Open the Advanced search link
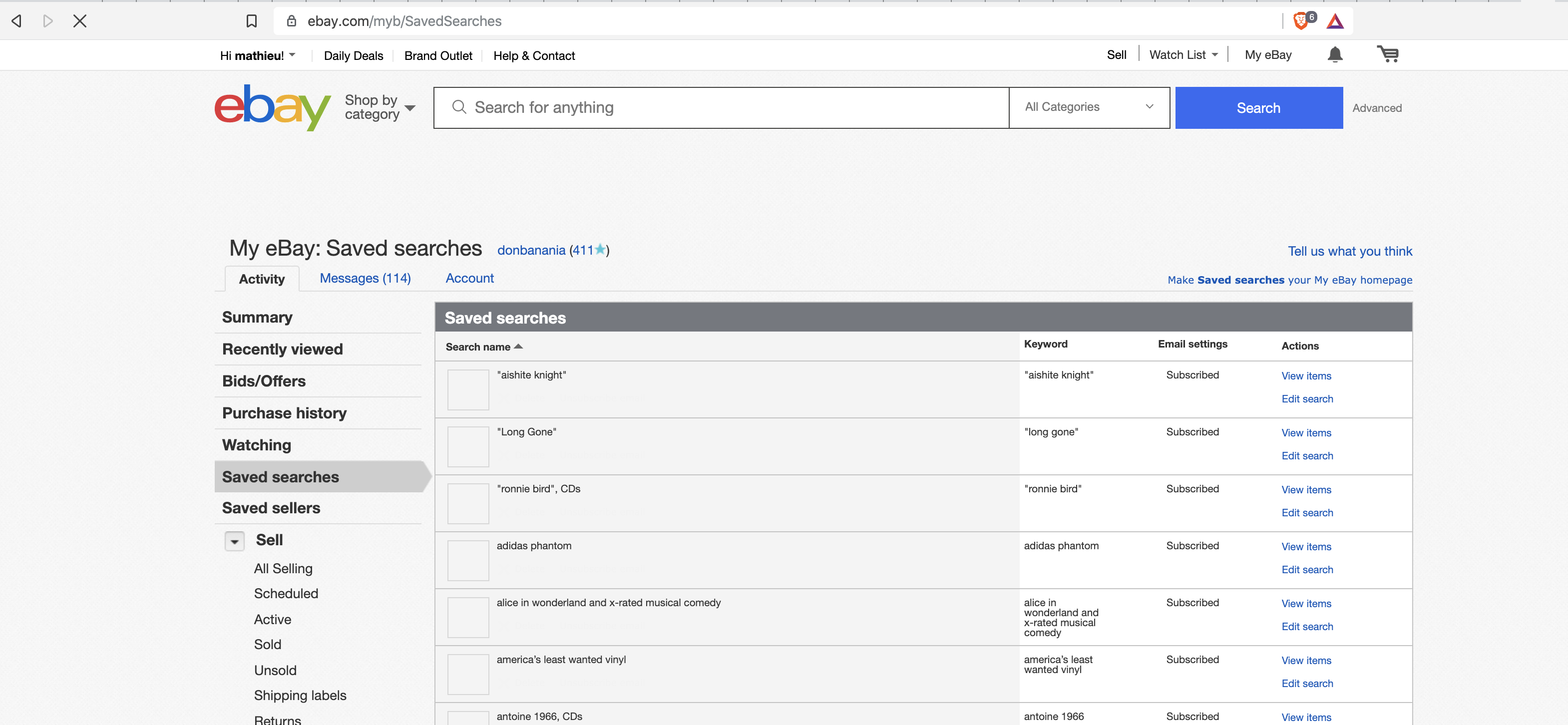The image size is (1568, 725). tap(1377, 108)
